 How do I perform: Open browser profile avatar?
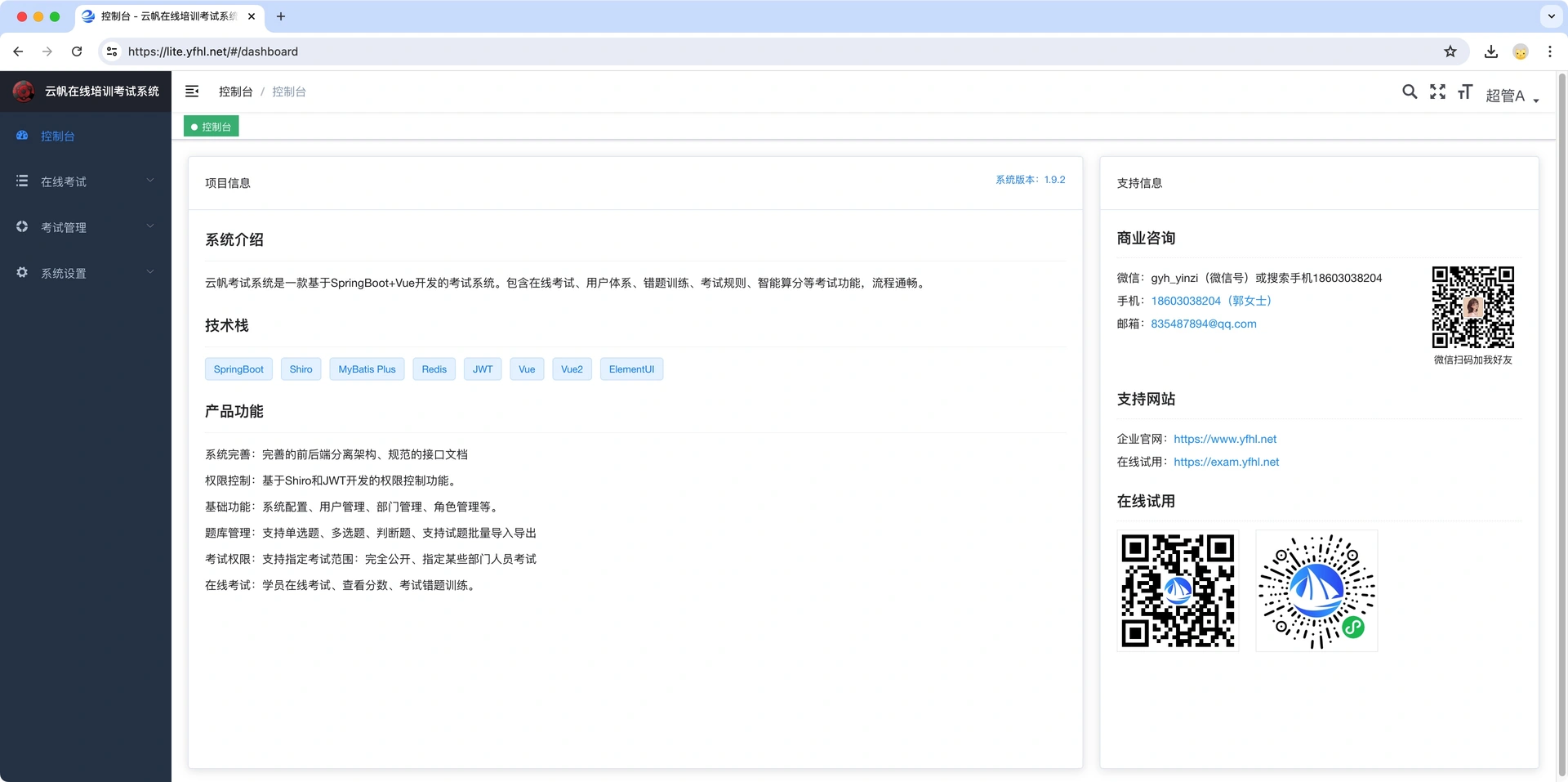(x=1521, y=51)
